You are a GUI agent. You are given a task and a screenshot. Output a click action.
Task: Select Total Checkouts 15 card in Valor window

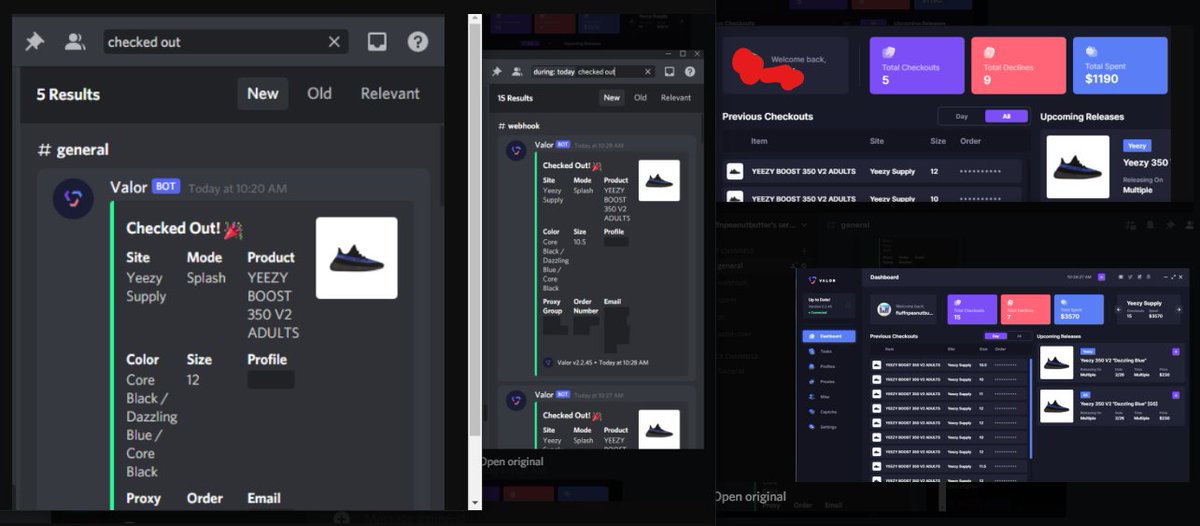point(972,309)
